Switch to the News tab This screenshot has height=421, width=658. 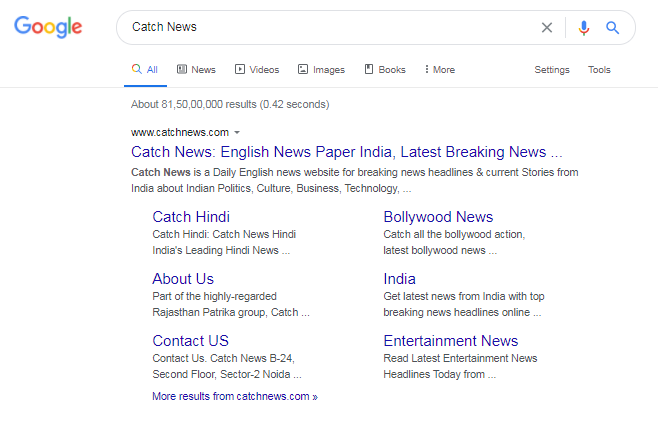(196, 70)
